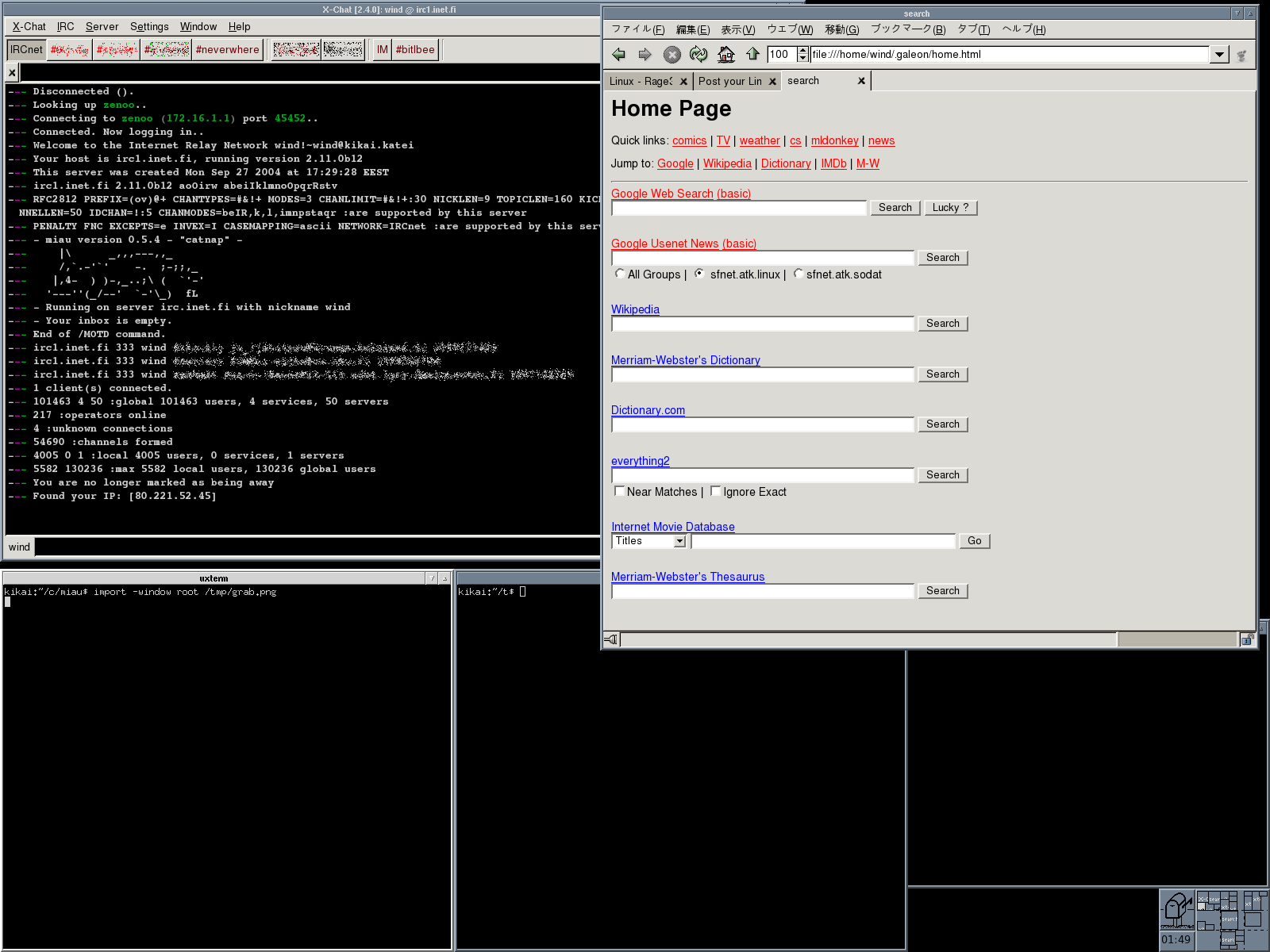Select the 'All Groups' radio button
1270x952 pixels.
tap(620, 274)
